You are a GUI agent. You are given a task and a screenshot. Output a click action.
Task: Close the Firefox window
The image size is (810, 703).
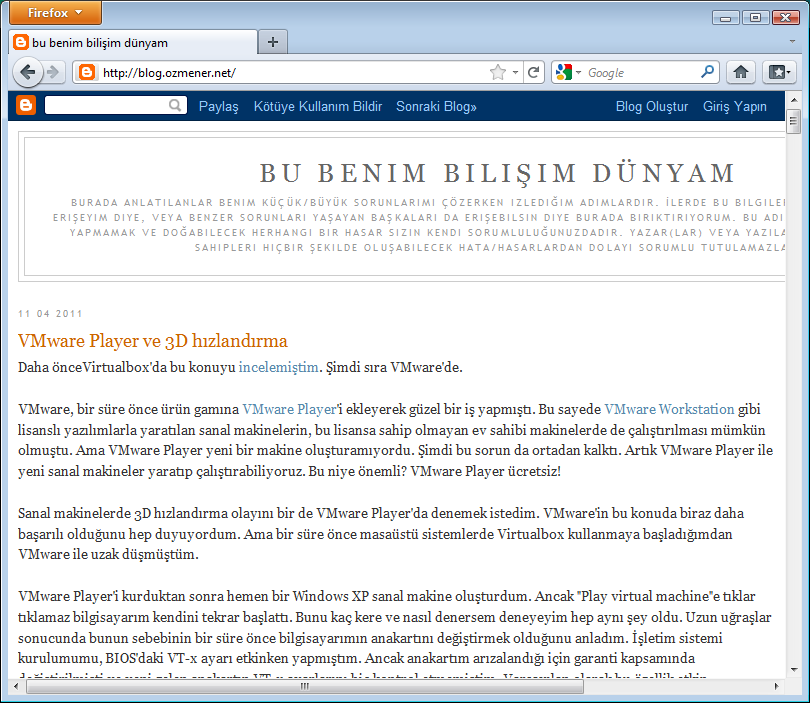click(x=786, y=18)
